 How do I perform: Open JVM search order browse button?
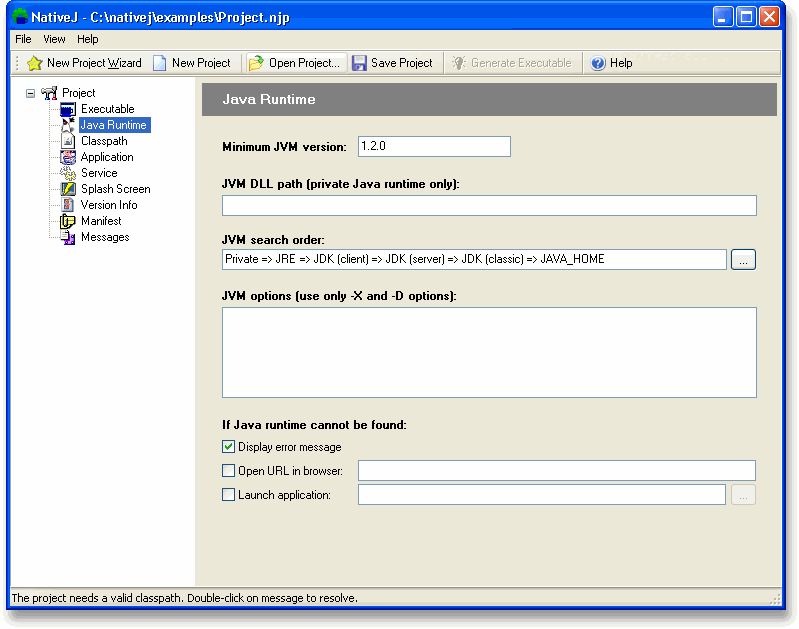(743, 260)
